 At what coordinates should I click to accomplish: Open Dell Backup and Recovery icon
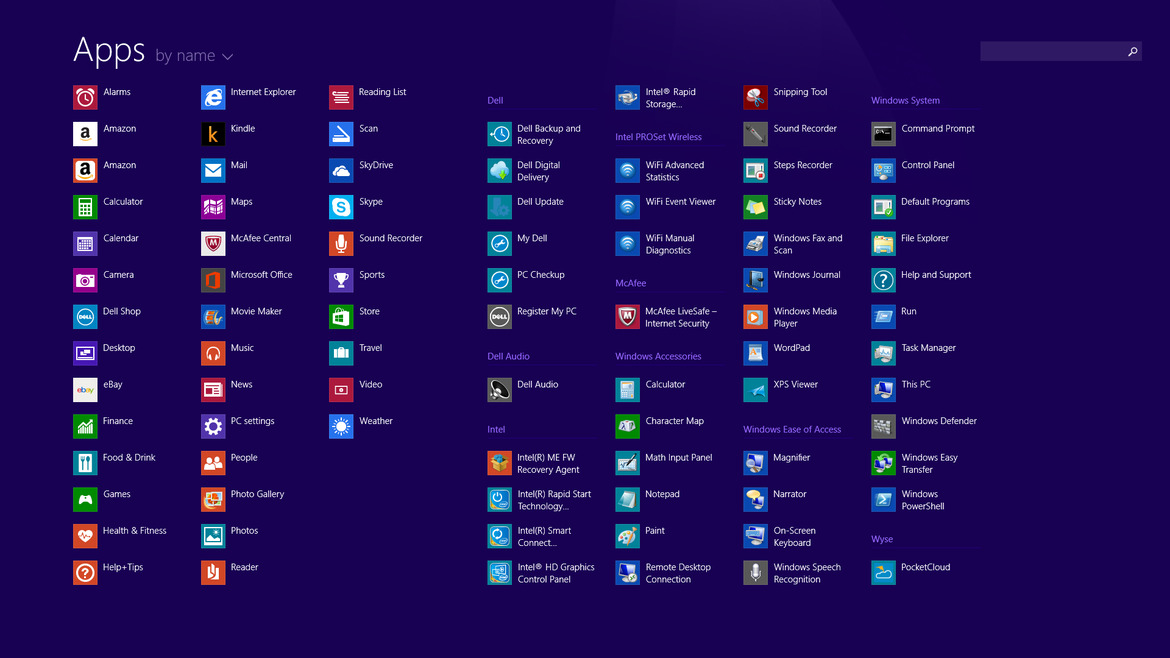499,134
